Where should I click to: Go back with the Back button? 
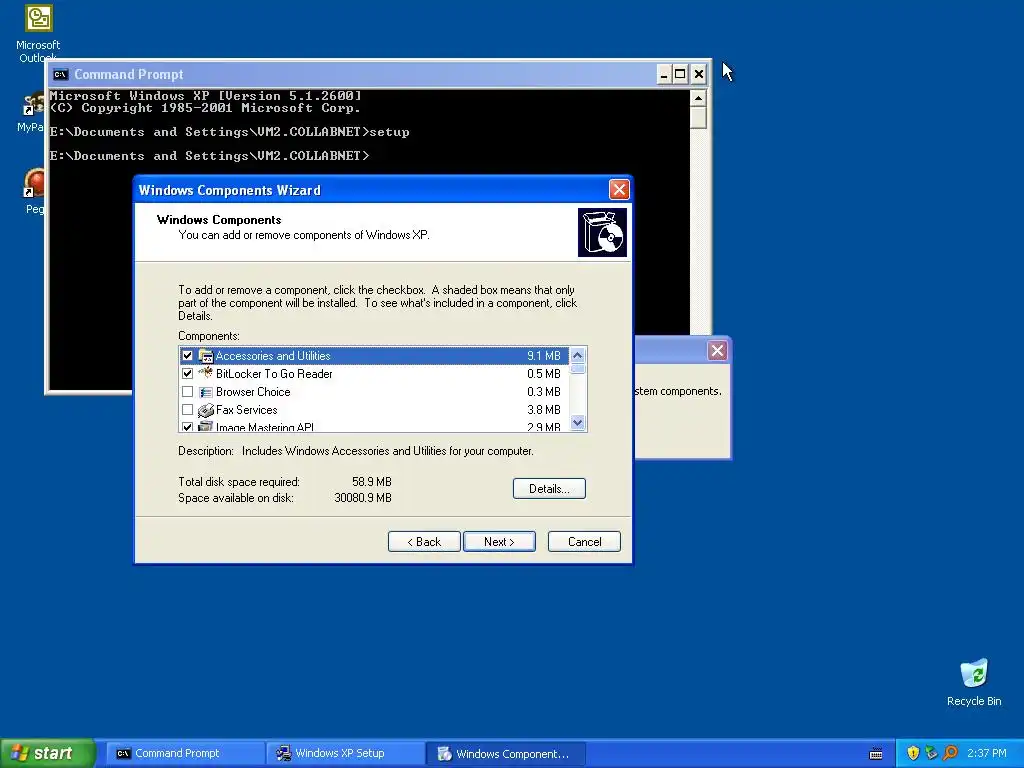click(x=424, y=541)
